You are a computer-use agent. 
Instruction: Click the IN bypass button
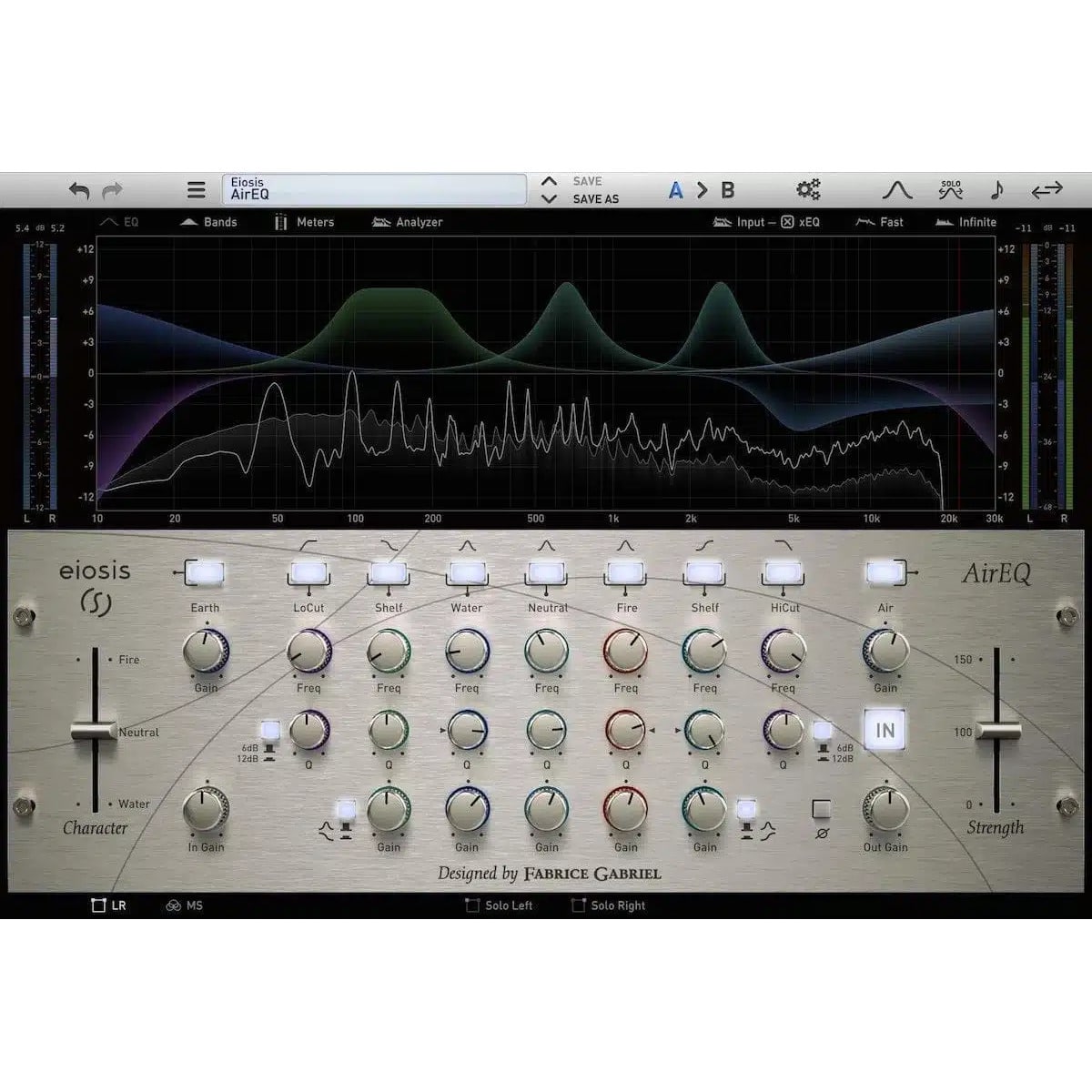pos(885,730)
